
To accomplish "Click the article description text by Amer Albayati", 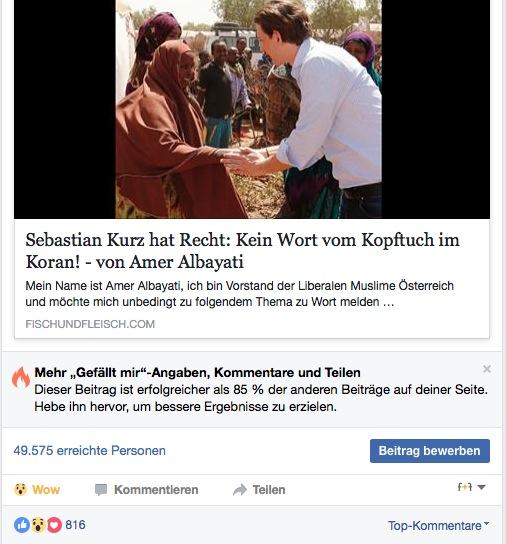I will (239, 294).
